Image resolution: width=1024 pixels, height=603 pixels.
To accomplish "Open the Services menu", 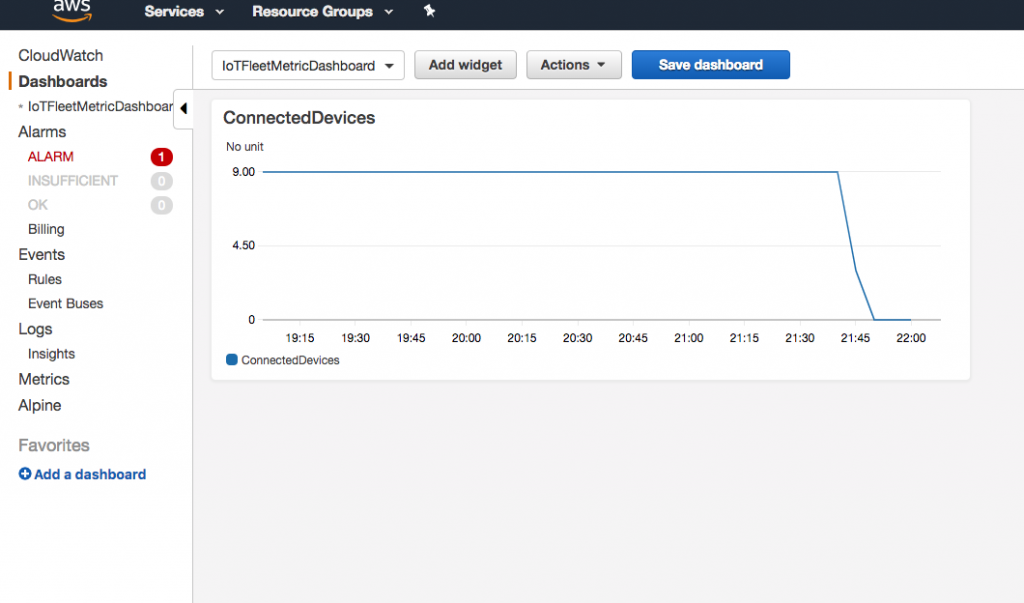I will coord(184,11).
